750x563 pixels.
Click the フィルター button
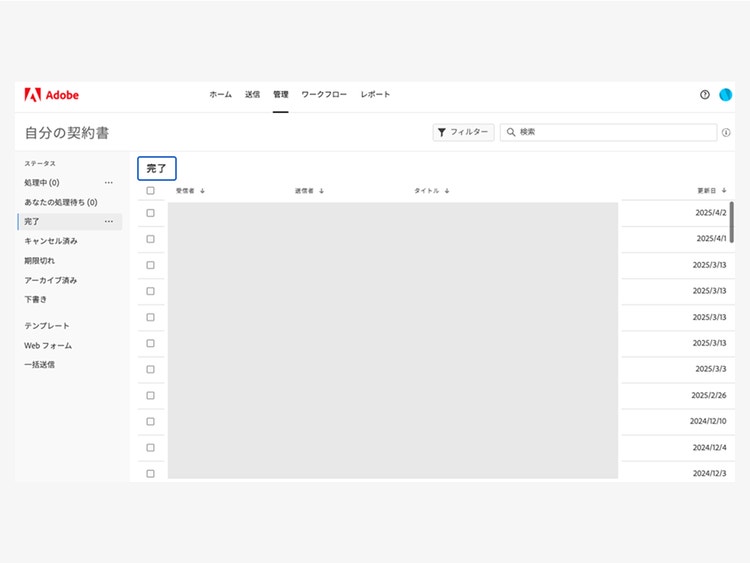pos(463,132)
